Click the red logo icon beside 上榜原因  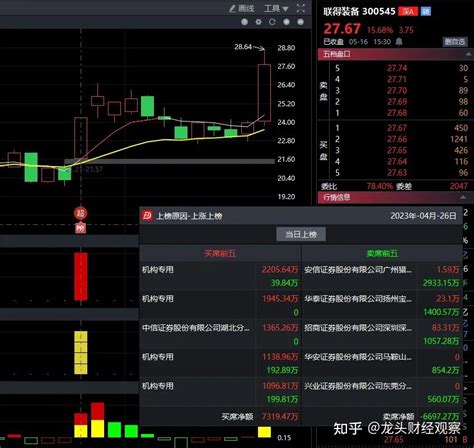[x=147, y=216]
